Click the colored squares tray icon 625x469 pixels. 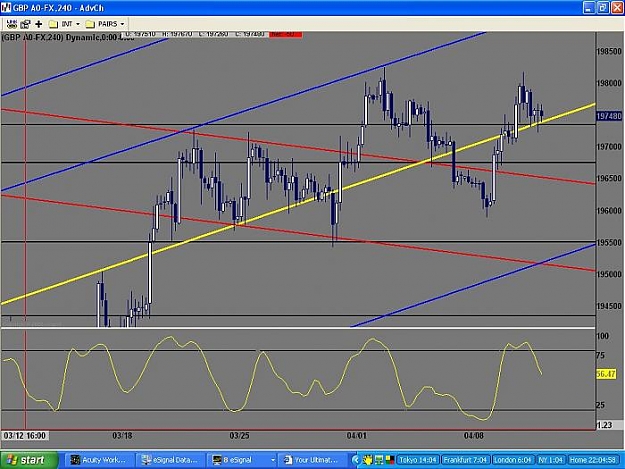[389, 460]
